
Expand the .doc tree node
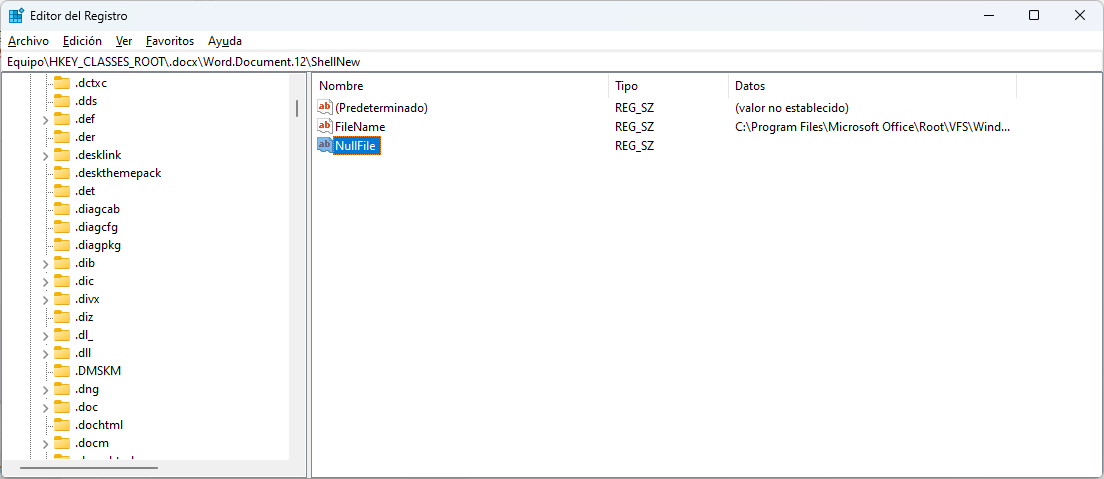45,407
